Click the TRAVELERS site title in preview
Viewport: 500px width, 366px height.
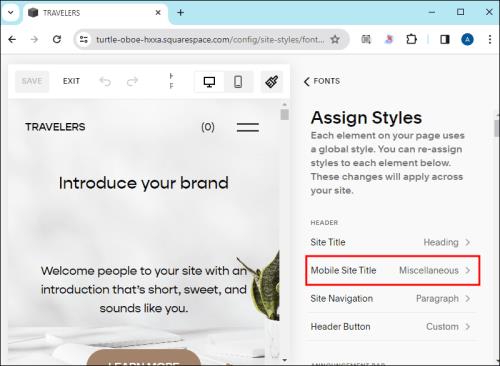[x=55, y=127]
